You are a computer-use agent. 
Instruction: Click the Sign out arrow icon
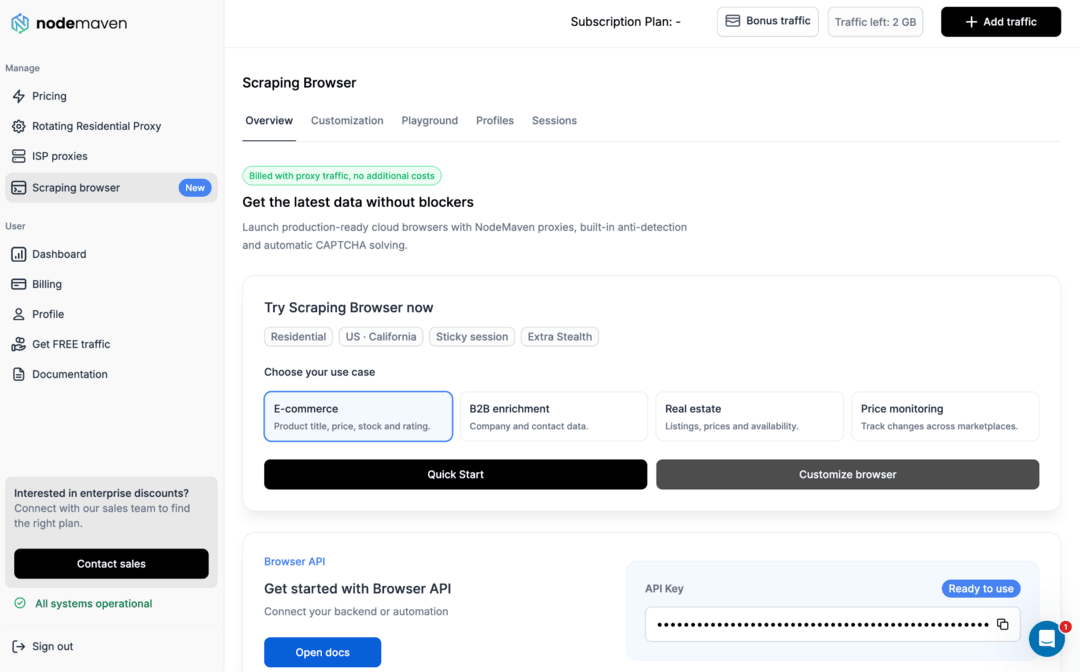point(19,647)
